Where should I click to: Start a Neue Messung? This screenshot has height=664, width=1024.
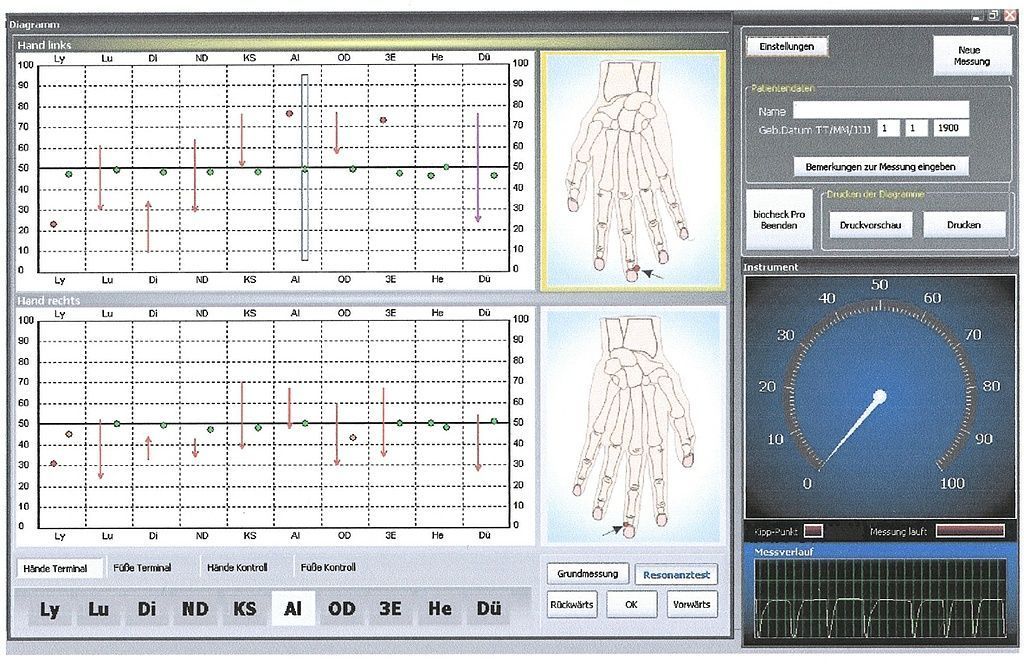click(972, 55)
